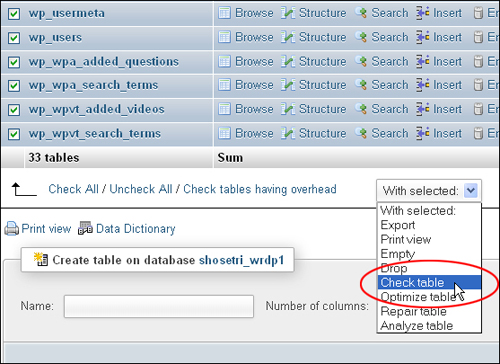
Task: Click the Data Dictionary icon
Action: [x=85, y=229]
